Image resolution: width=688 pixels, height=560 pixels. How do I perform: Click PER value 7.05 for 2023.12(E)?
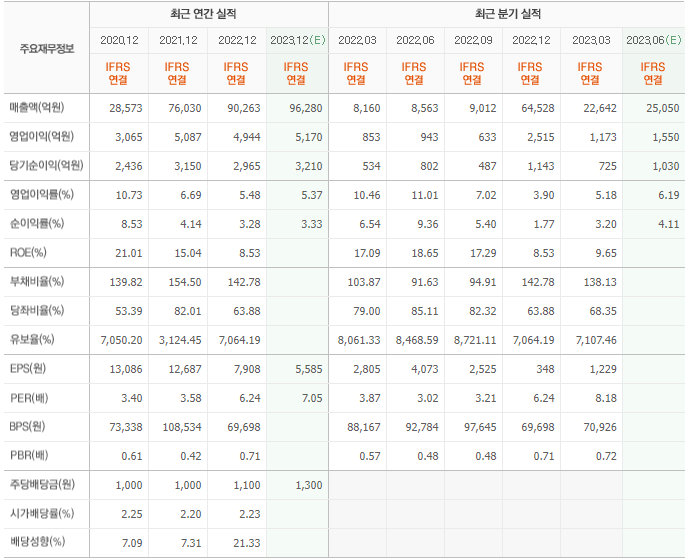coord(312,398)
